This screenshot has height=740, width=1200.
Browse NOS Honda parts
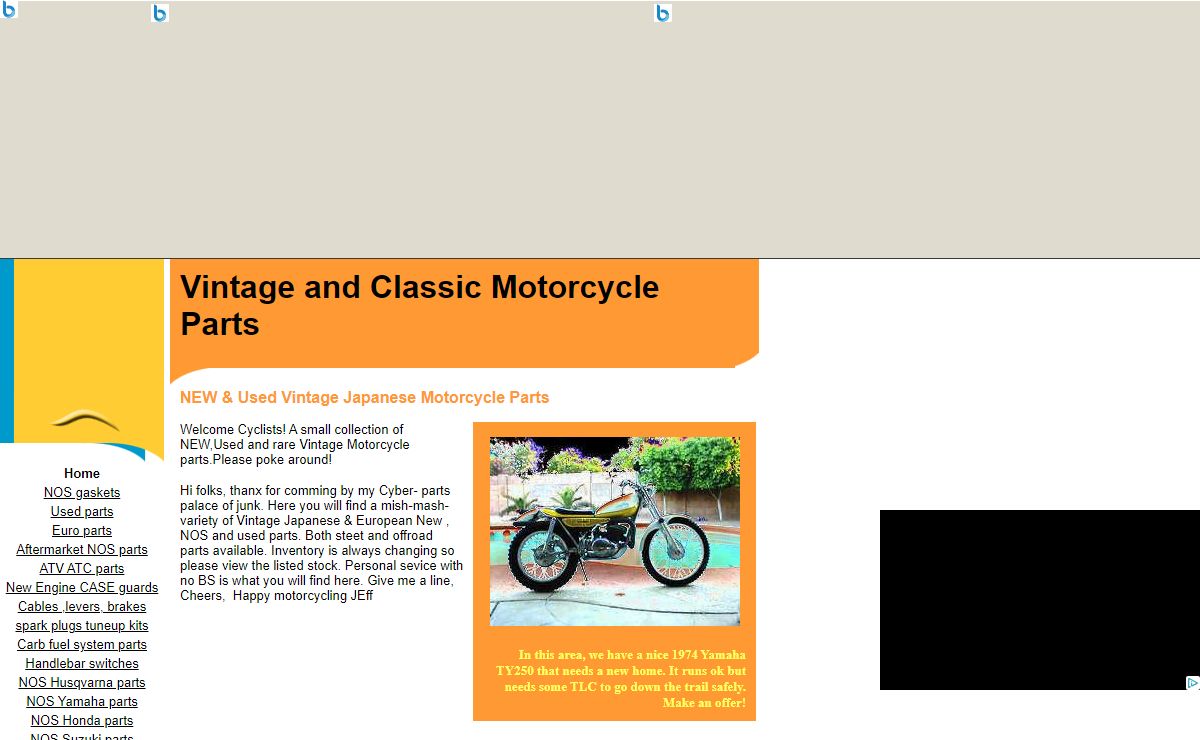pyautogui.click(x=82, y=721)
